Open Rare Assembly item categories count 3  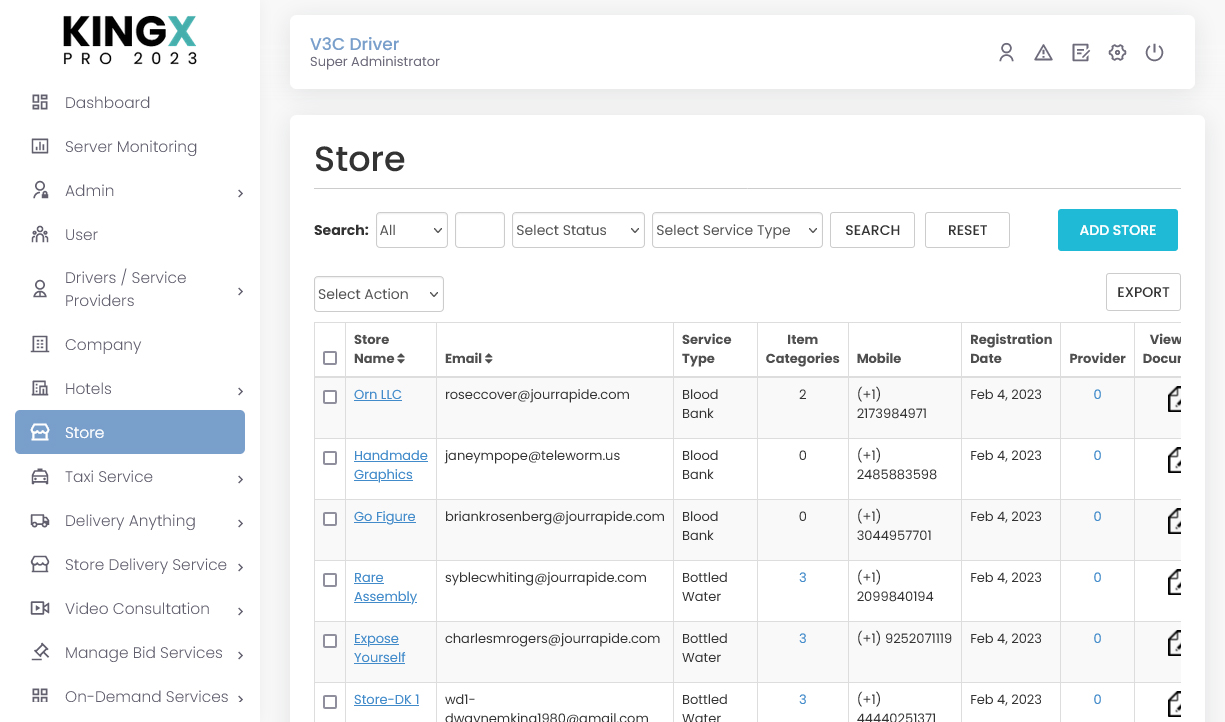802,577
